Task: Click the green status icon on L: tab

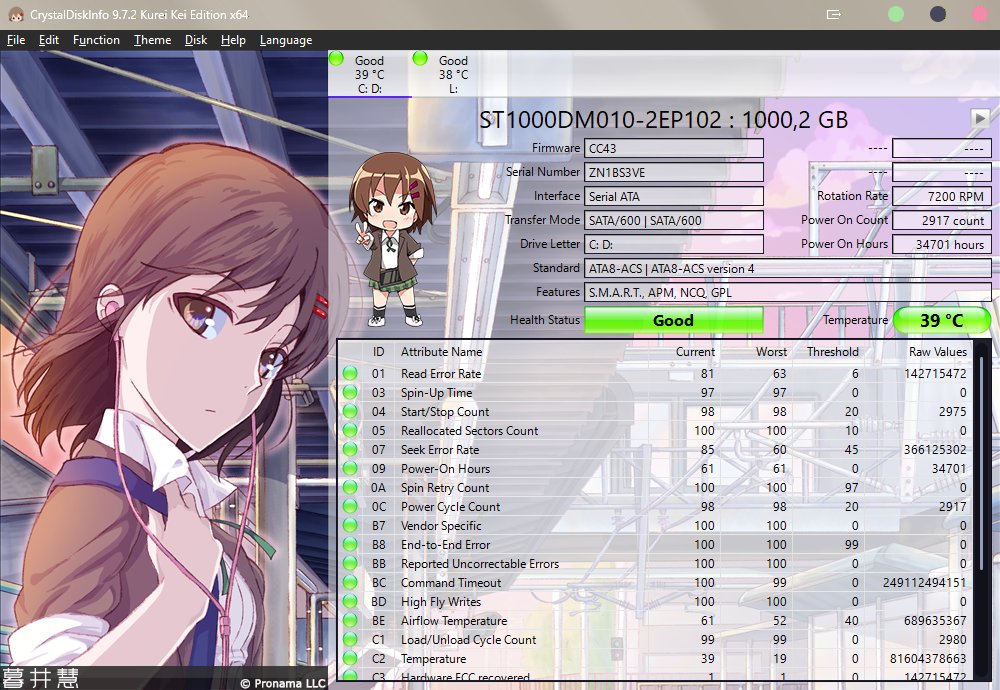Action: click(420, 59)
